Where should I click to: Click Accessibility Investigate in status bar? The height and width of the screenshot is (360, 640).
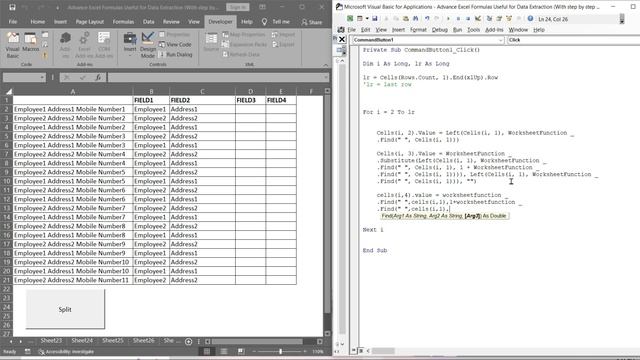66,351
